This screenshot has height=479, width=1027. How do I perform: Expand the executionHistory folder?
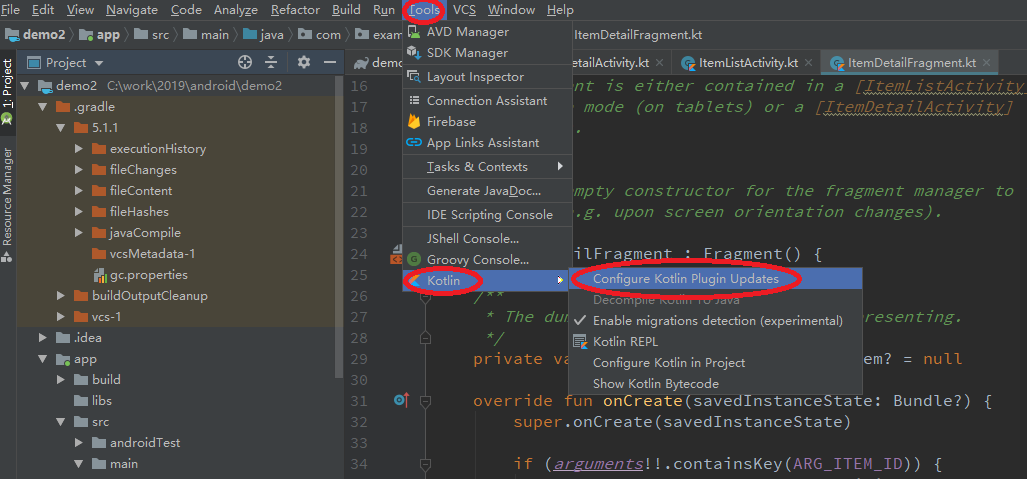tap(79, 149)
